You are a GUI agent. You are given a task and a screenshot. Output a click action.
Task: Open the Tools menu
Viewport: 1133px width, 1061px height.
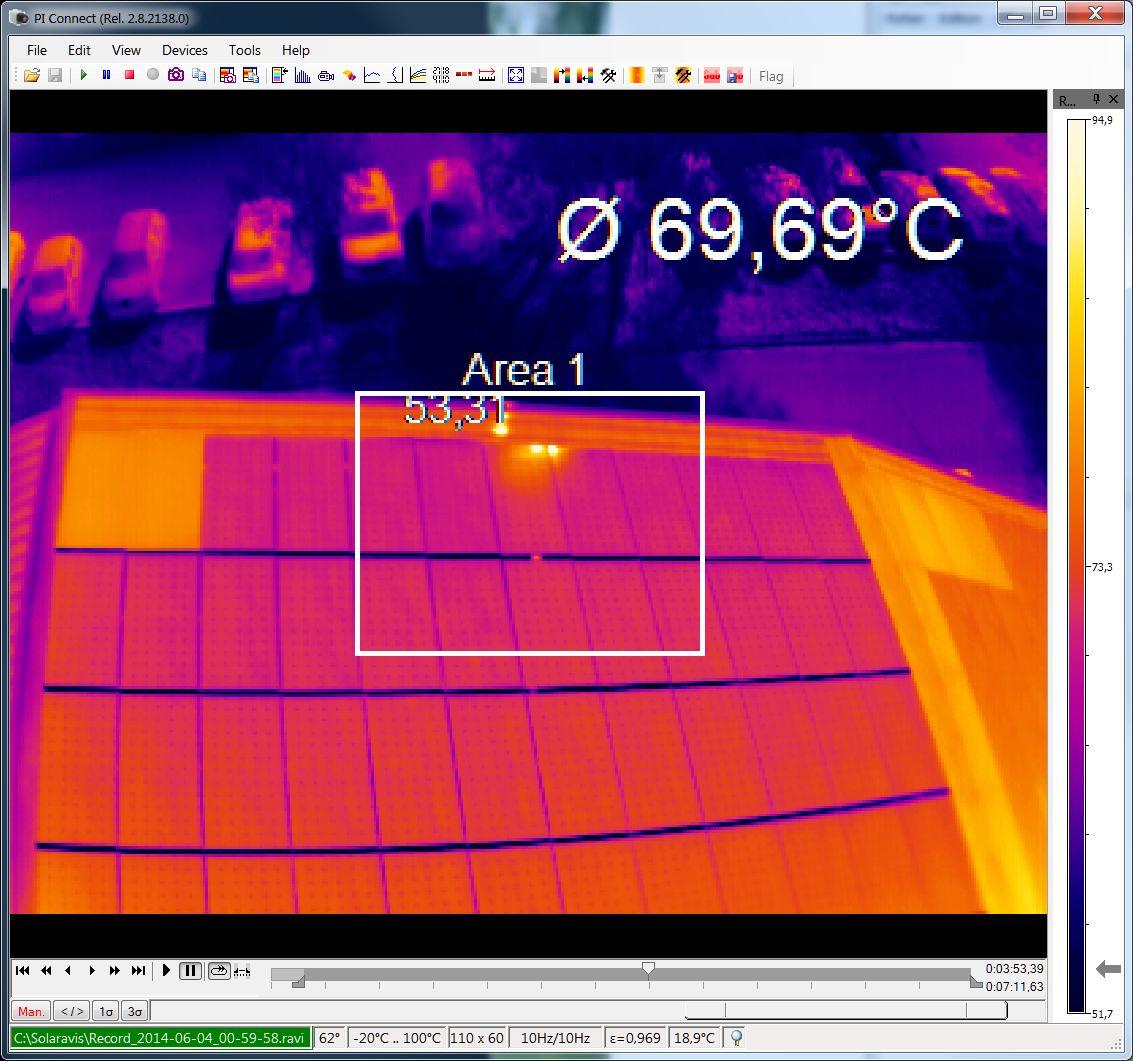244,50
